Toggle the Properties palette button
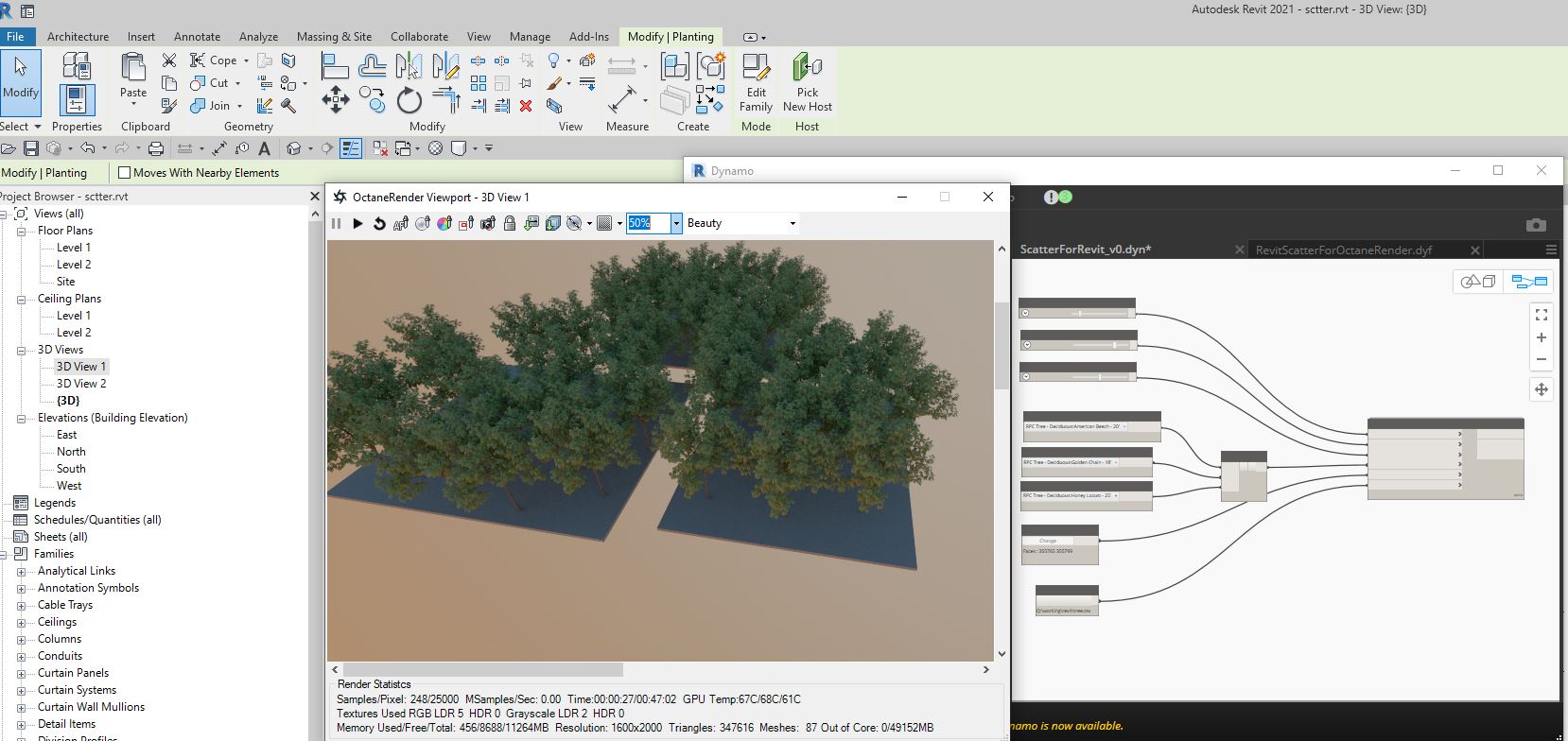The height and width of the screenshot is (741, 1568). [77, 100]
